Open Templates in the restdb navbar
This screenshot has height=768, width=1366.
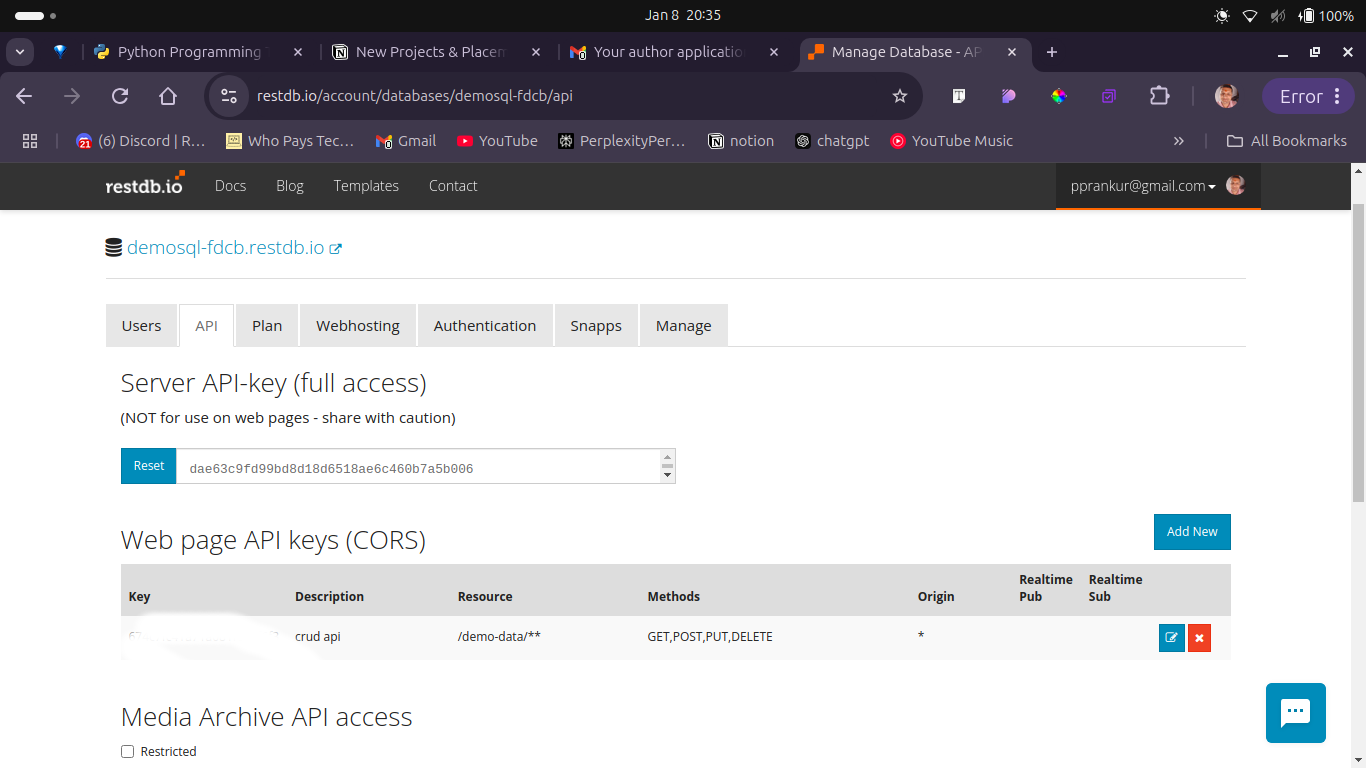[366, 186]
